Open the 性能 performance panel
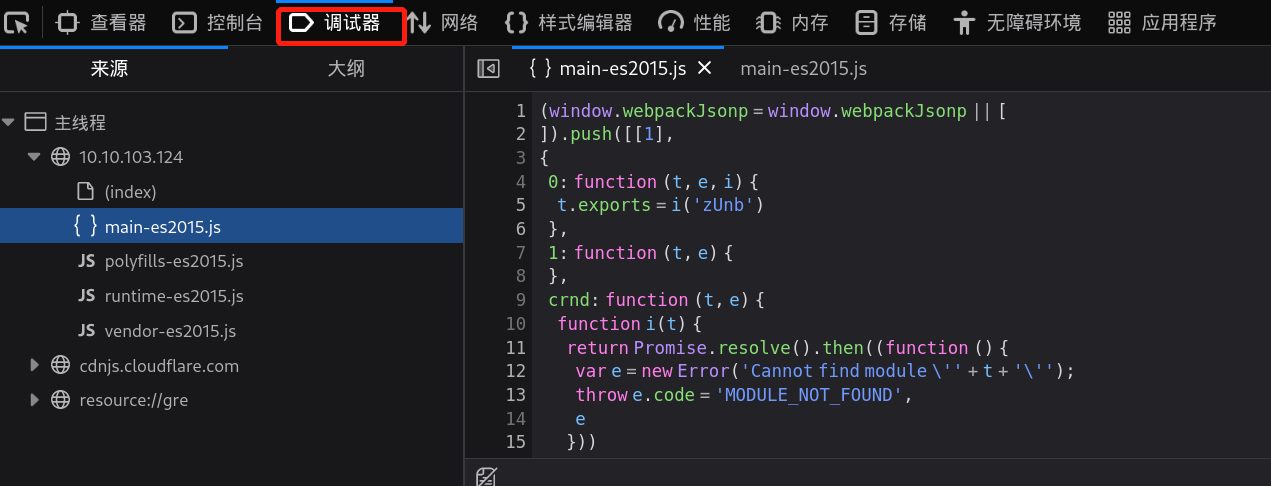 tap(695, 22)
